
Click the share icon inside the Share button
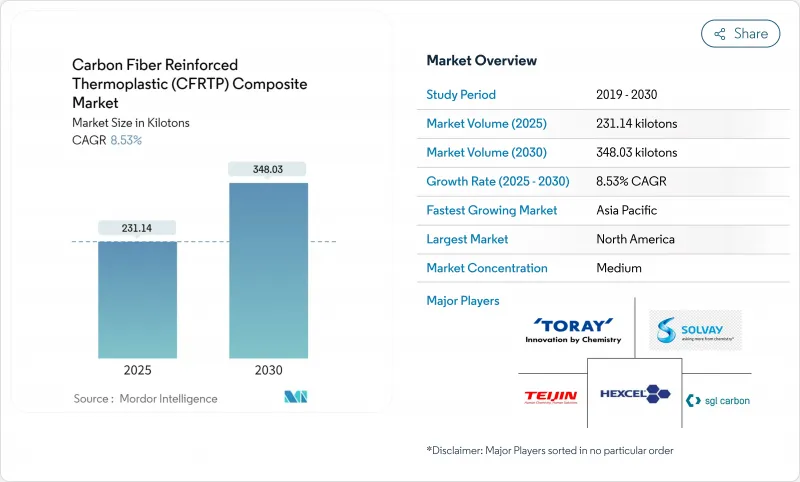719,34
